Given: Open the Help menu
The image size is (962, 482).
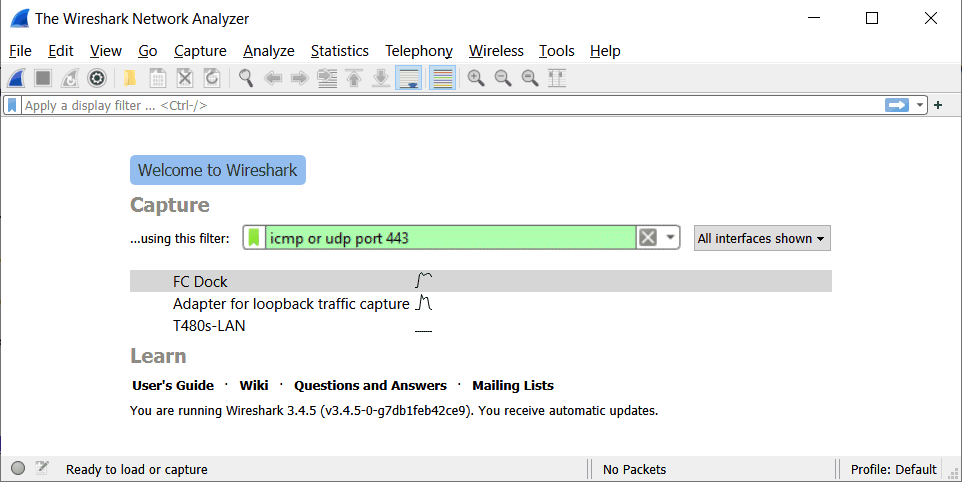Looking at the screenshot, I should (605, 51).
